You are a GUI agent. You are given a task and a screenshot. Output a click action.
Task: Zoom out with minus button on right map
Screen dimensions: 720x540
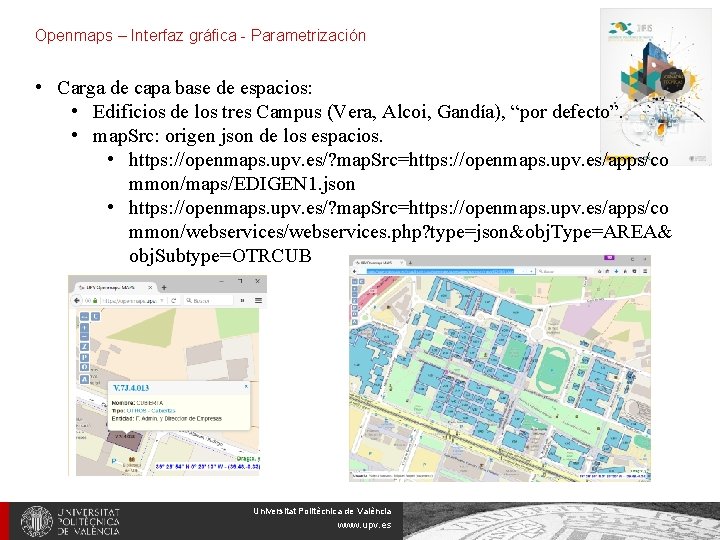point(355,295)
